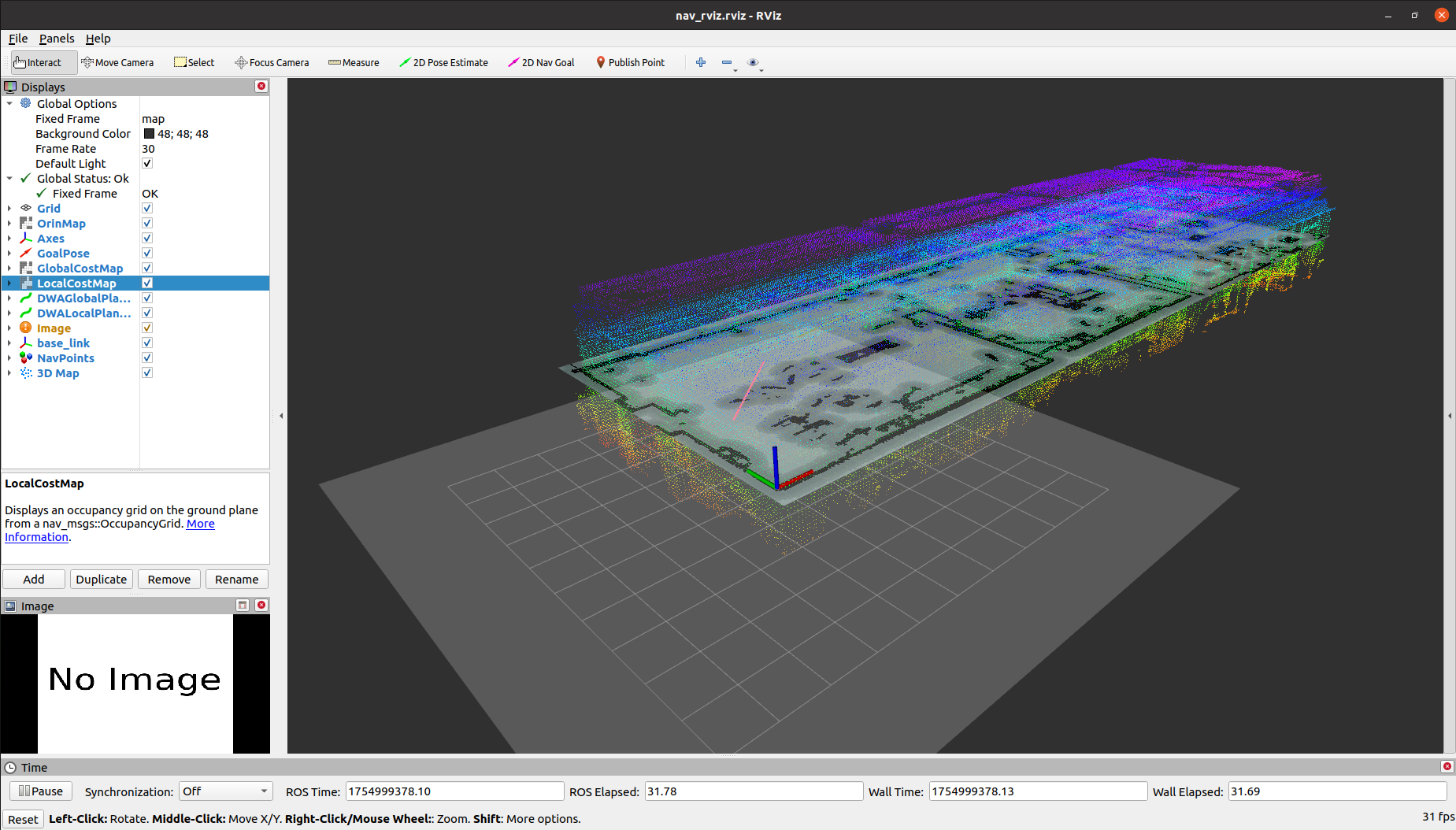Image resolution: width=1456 pixels, height=830 pixels.
Task: Open the Synchronization dropdown
Action: [x=225, y=791]
